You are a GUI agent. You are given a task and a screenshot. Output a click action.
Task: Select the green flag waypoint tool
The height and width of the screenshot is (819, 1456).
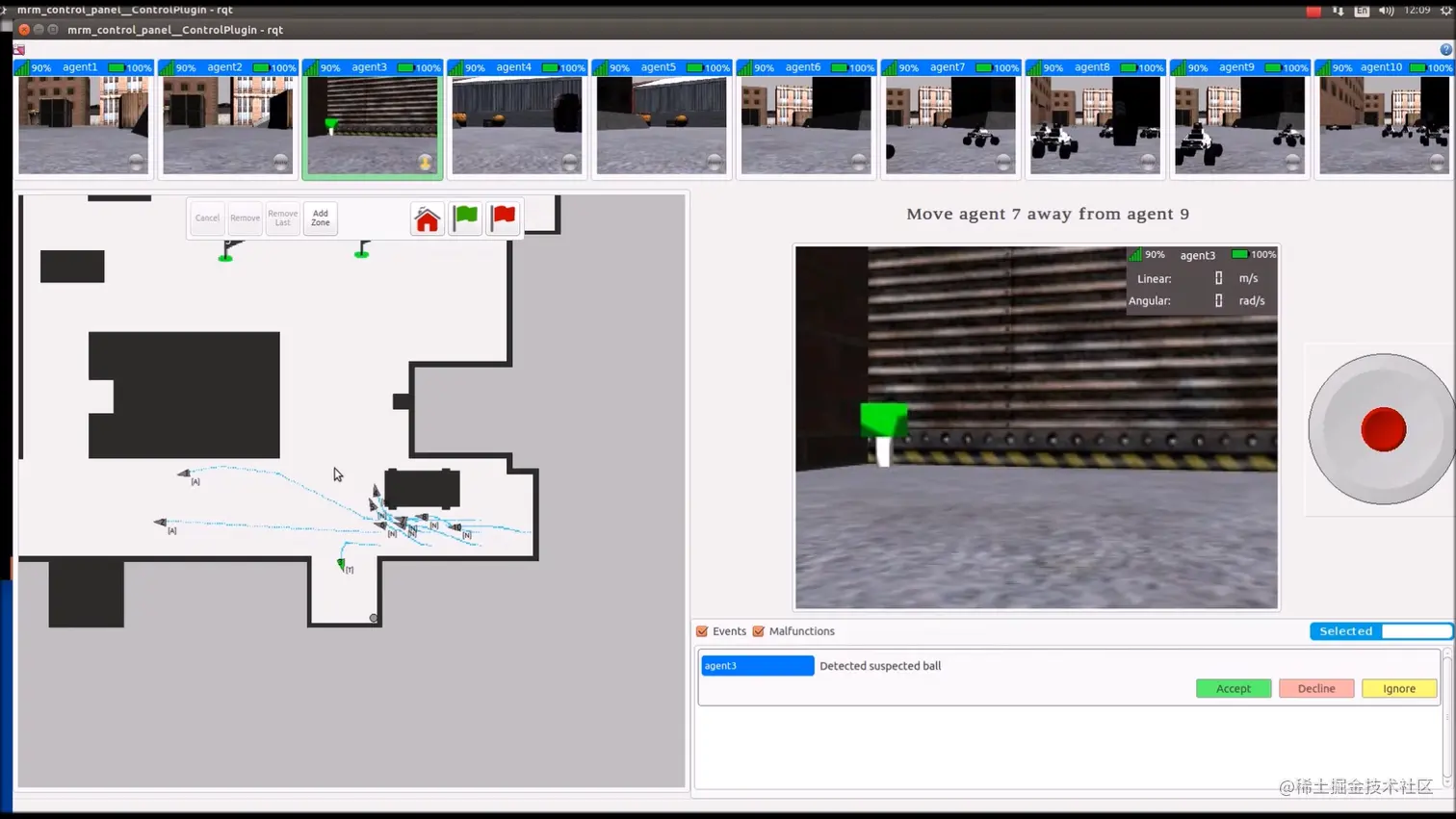[x=465, y=218]
